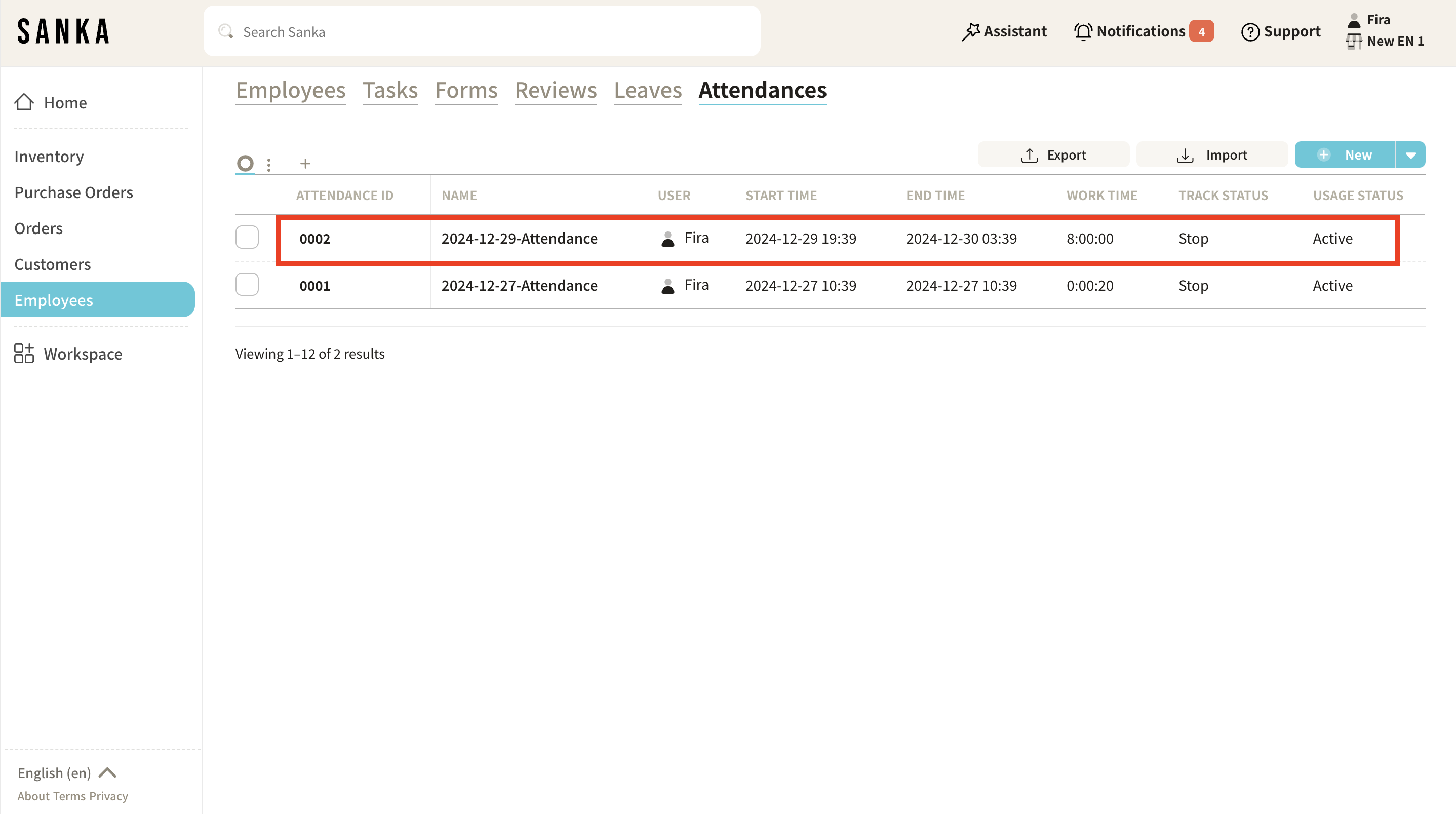Click the Workspace grid icon
The image size is (1456, 814).
[x=24, y=354]
